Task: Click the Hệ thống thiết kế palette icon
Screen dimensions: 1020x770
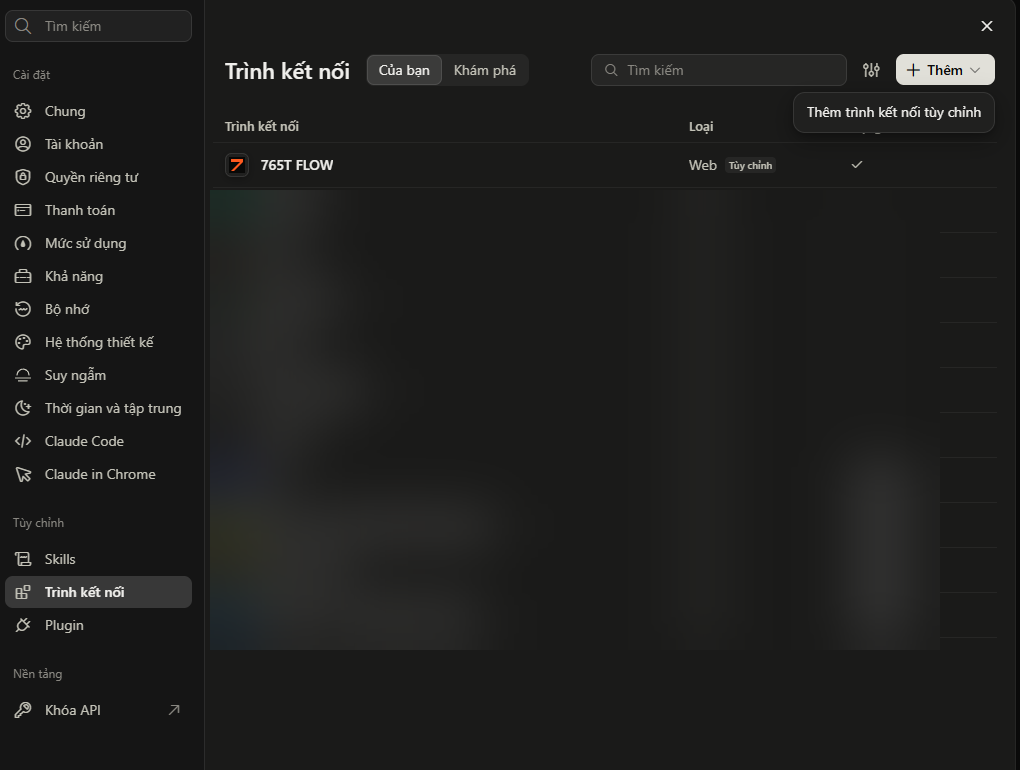Action: coord(23,342)
